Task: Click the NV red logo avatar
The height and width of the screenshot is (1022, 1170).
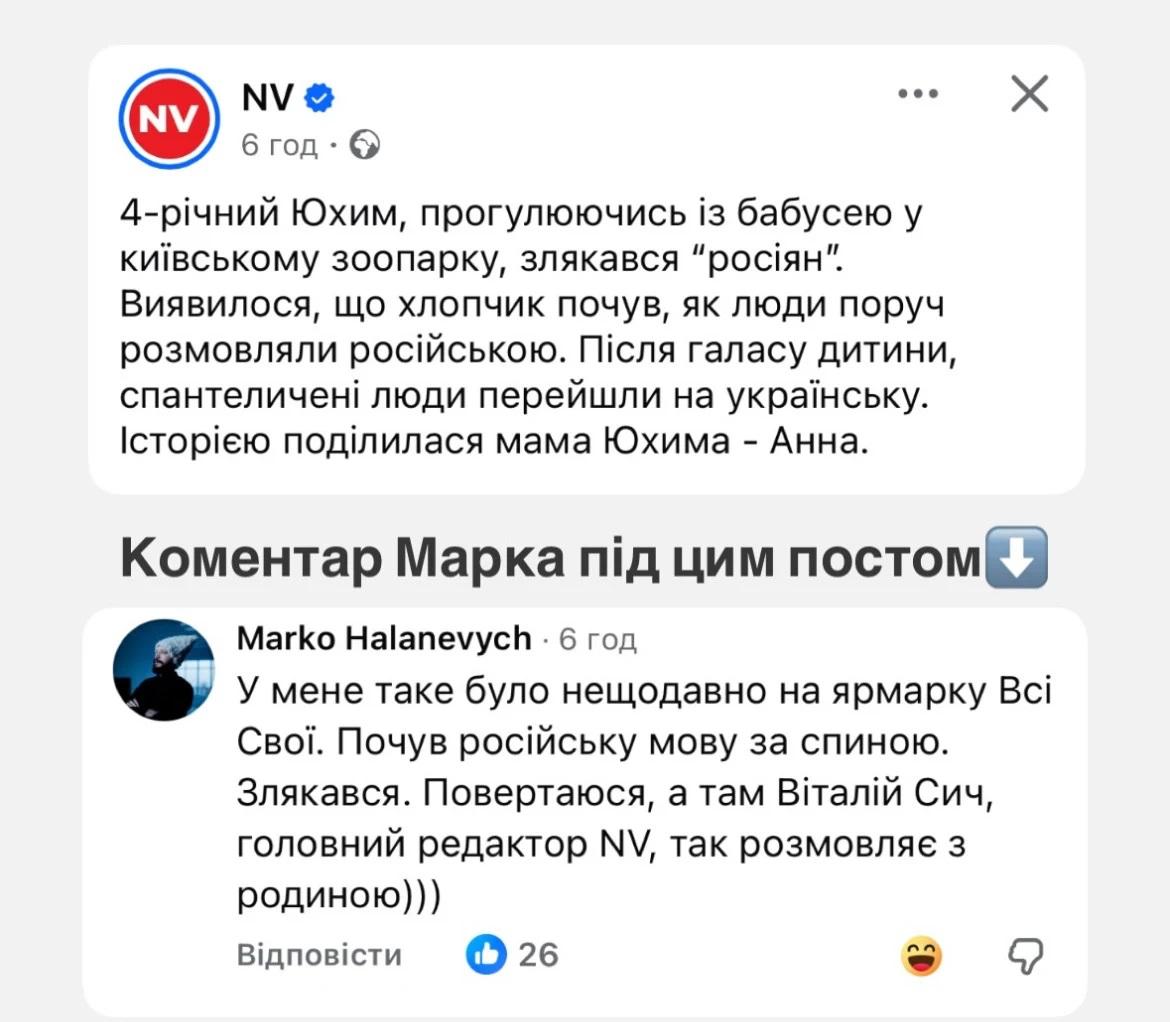Action: [x=169, y=118]
